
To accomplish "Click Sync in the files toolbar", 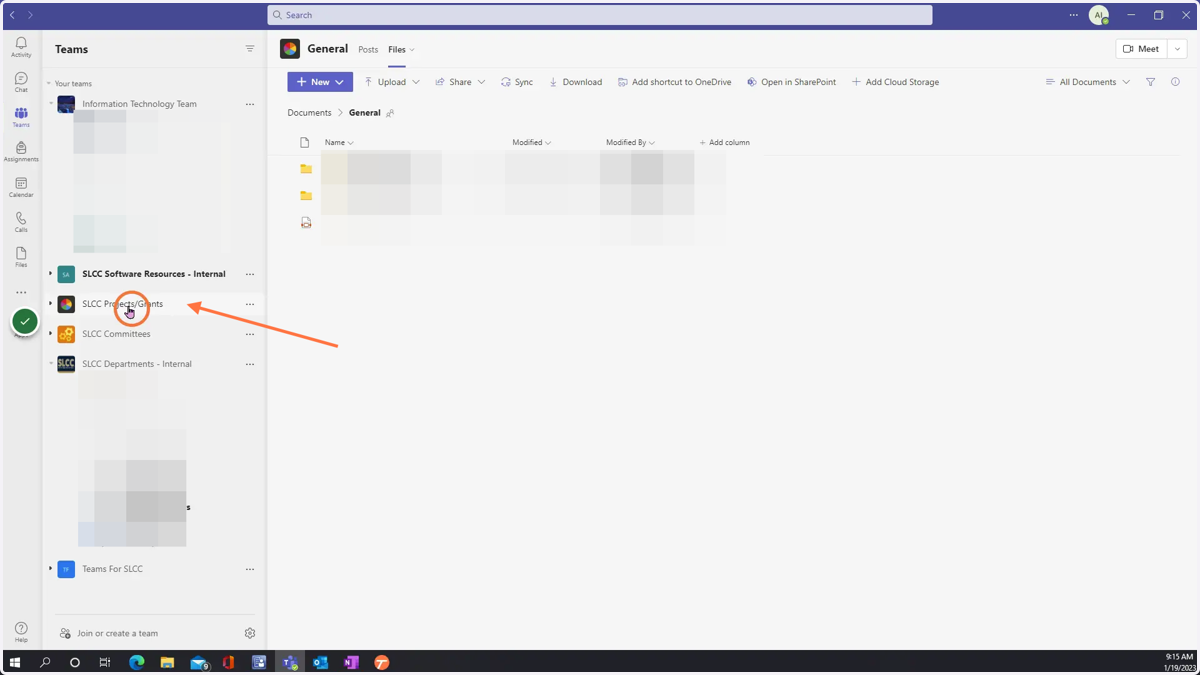I will click(x=517, y=82).
